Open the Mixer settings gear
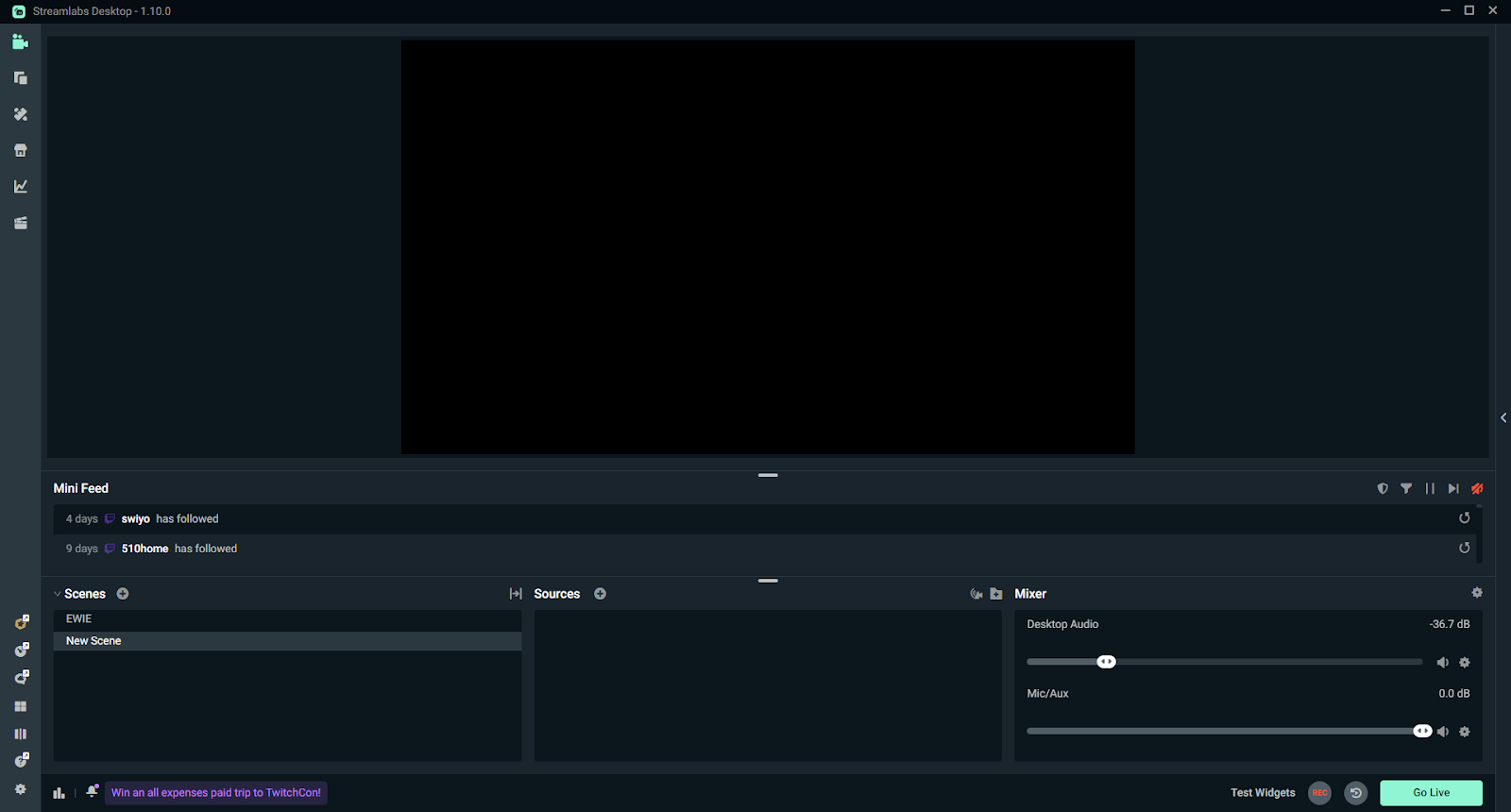Screen dimensions: 1511x812 point(1477,593)
